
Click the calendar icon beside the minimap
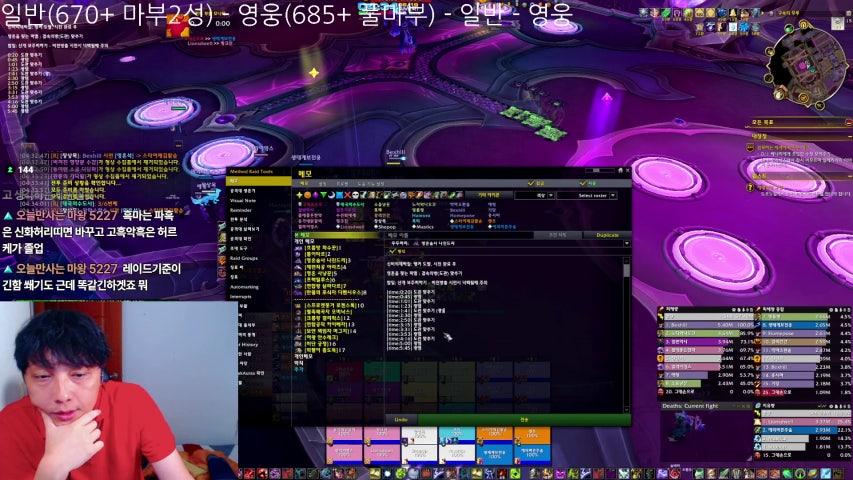pyautogui.click(x=838, y=23)
